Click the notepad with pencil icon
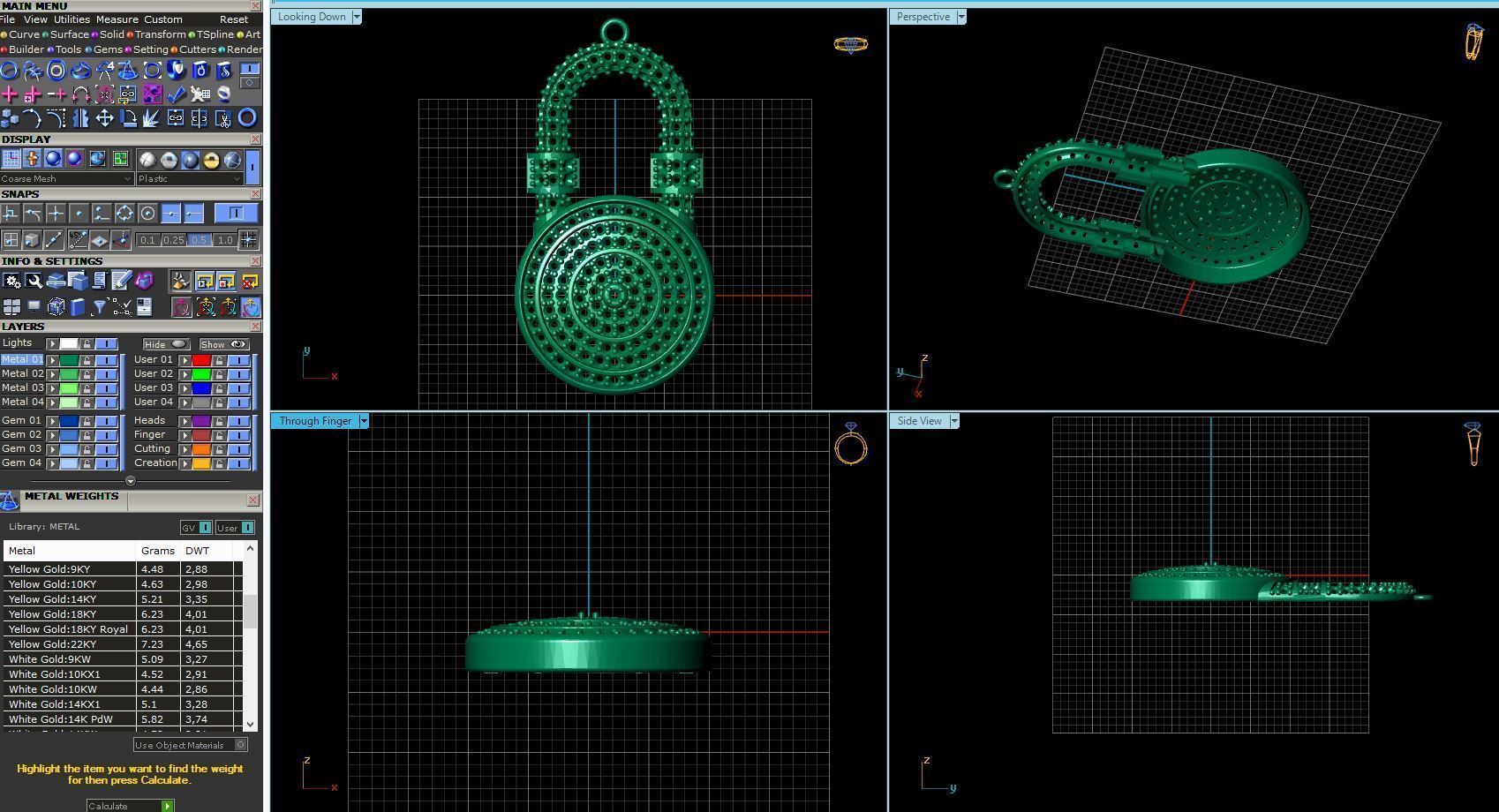The width and height of the screenshot is (1499, 812). 122,281
